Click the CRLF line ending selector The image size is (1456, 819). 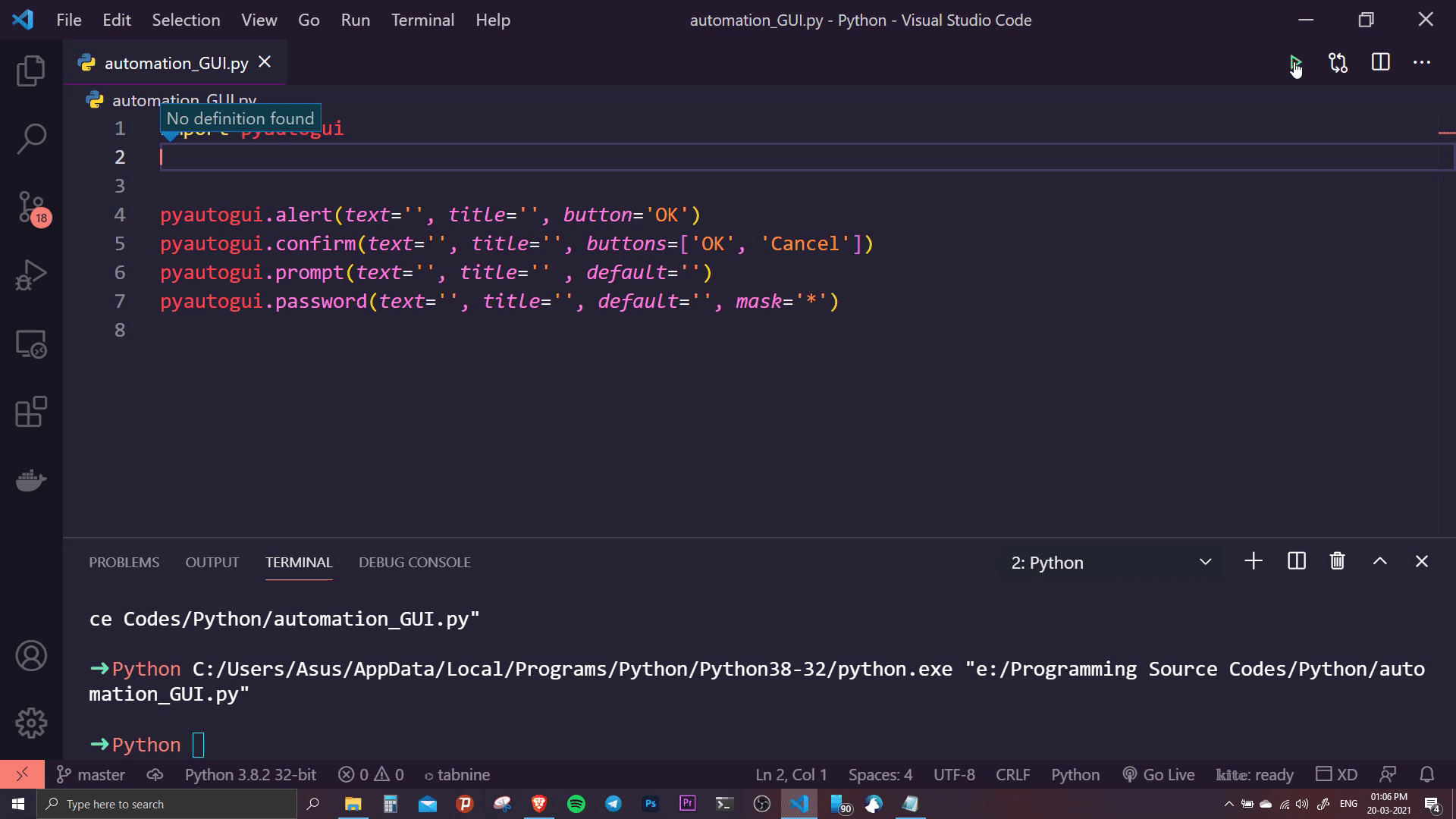1012,774
